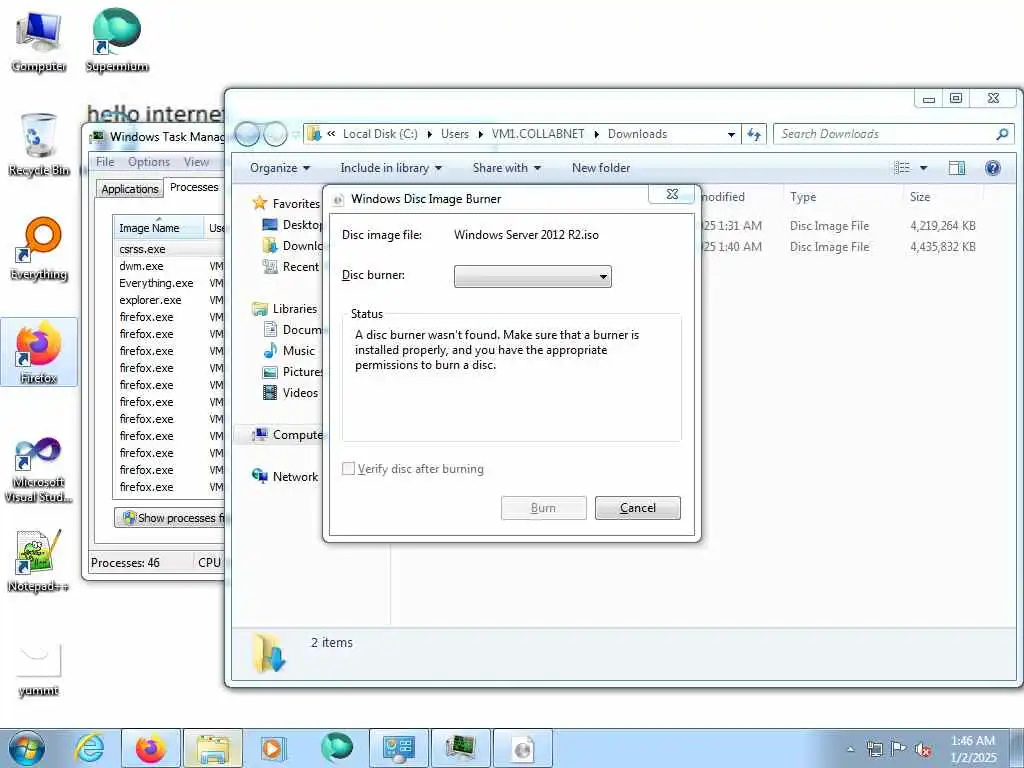
Task: Launch Internet Explorer from the taskbar
Action: click(89, 748)
